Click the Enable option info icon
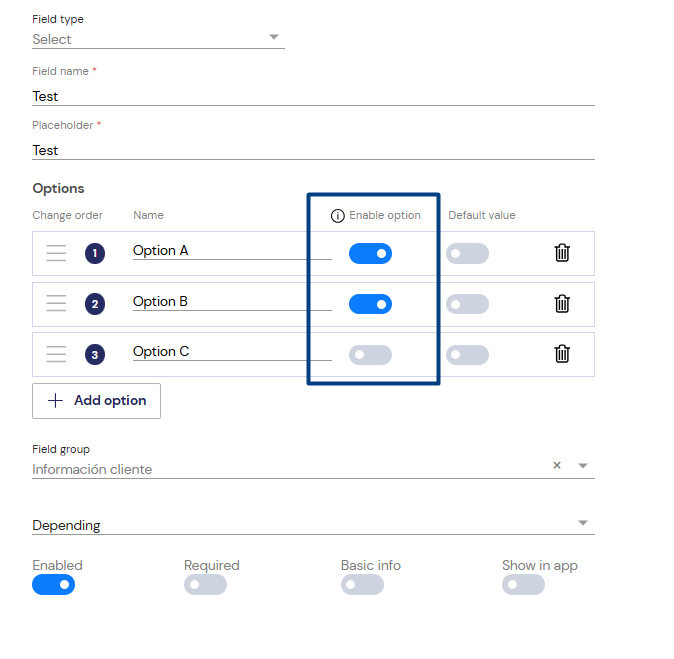The width and height of the screenshot is (674, 659). click(337, 216)
